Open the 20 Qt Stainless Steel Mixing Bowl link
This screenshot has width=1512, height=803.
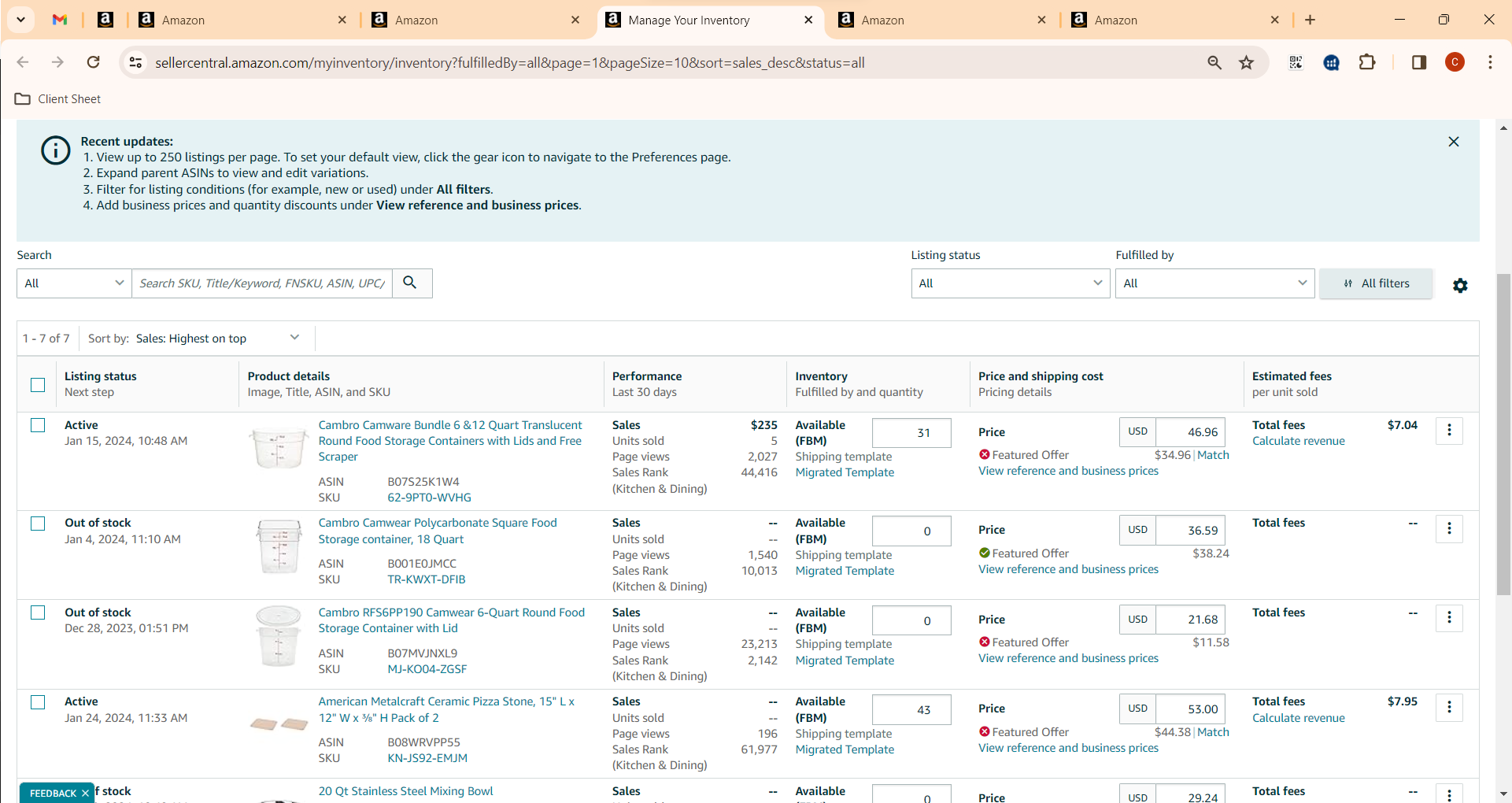[x=406, y=791]
